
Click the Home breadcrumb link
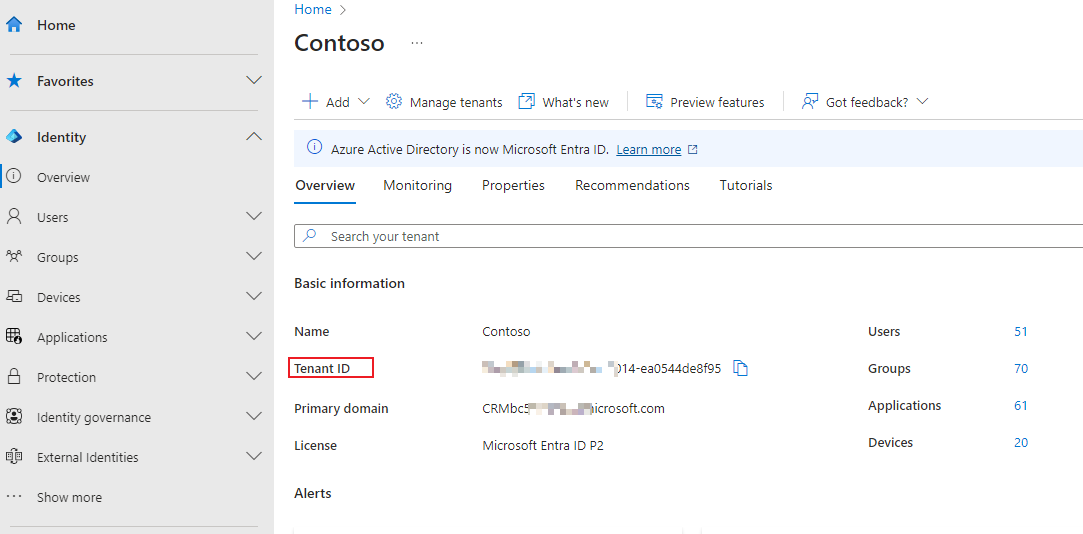(312, 9)
